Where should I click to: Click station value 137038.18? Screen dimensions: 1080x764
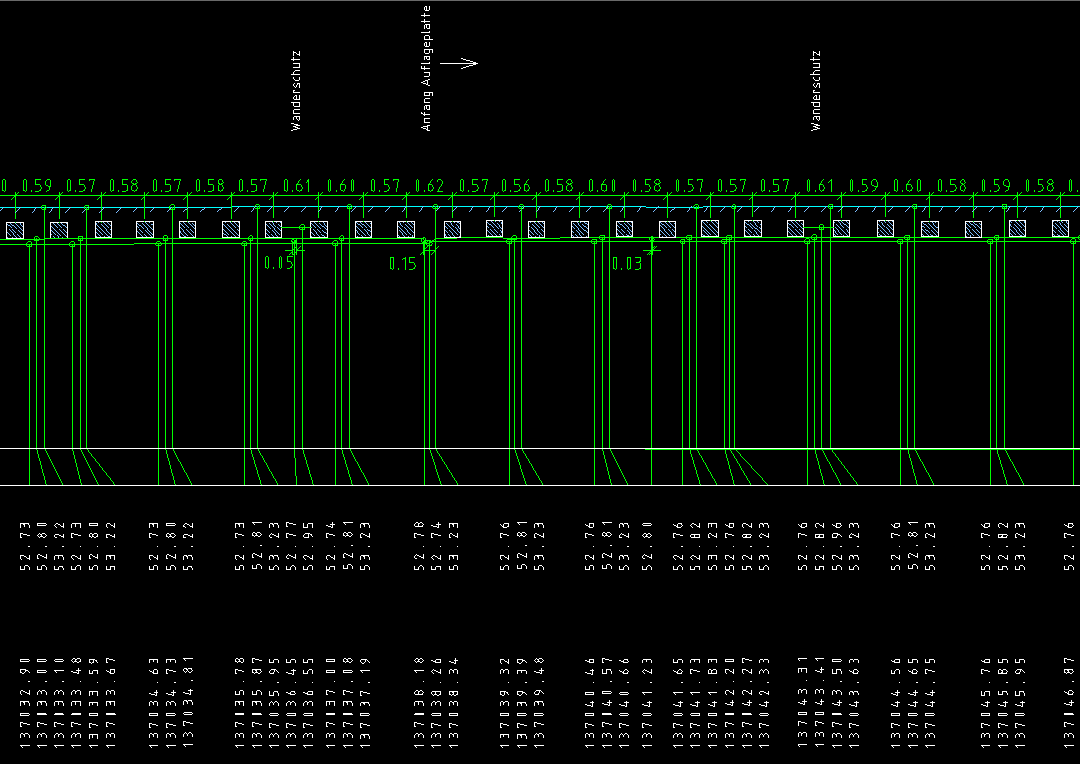click(420, 702)
